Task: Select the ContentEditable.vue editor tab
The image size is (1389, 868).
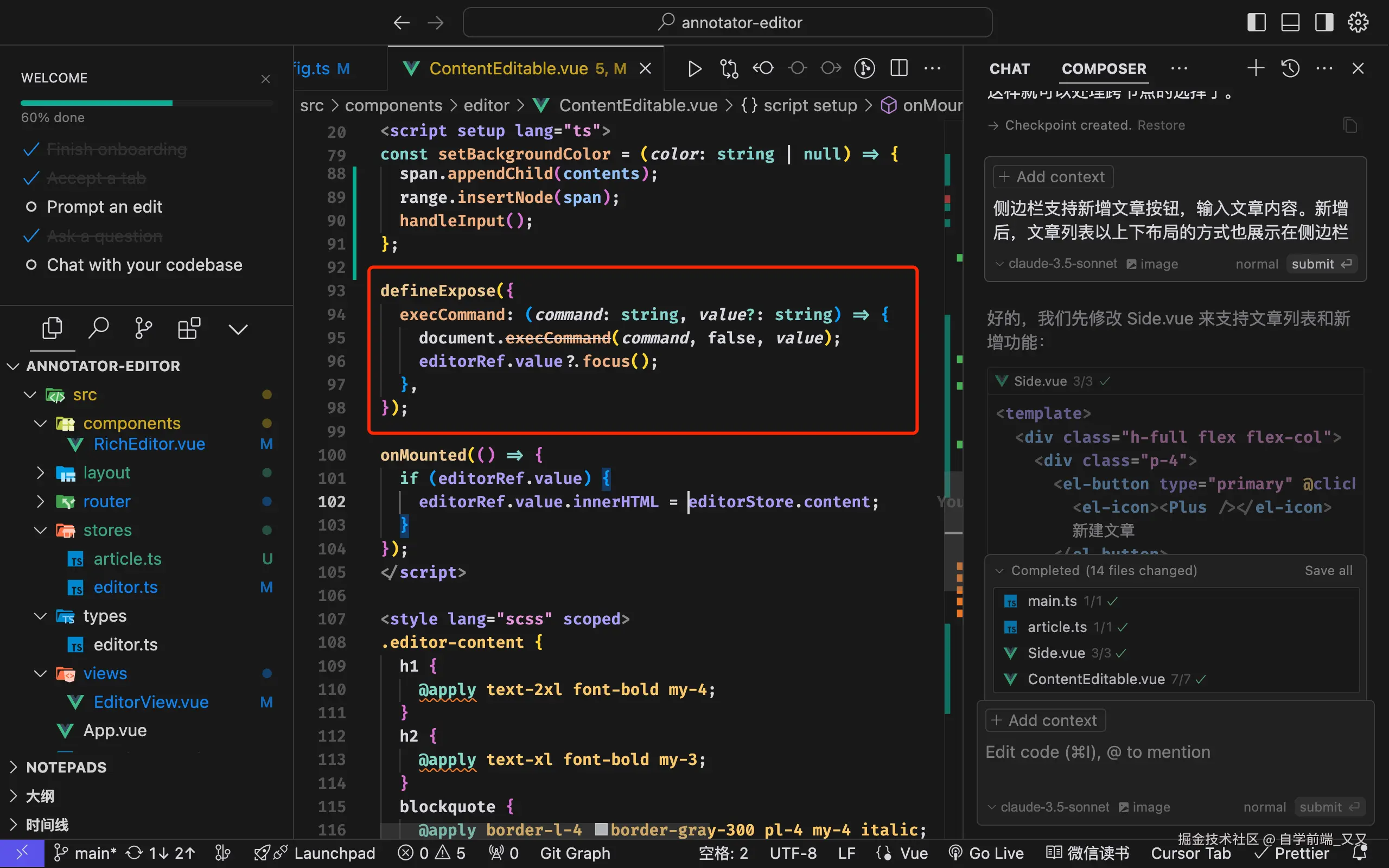Action: point(508,69)
